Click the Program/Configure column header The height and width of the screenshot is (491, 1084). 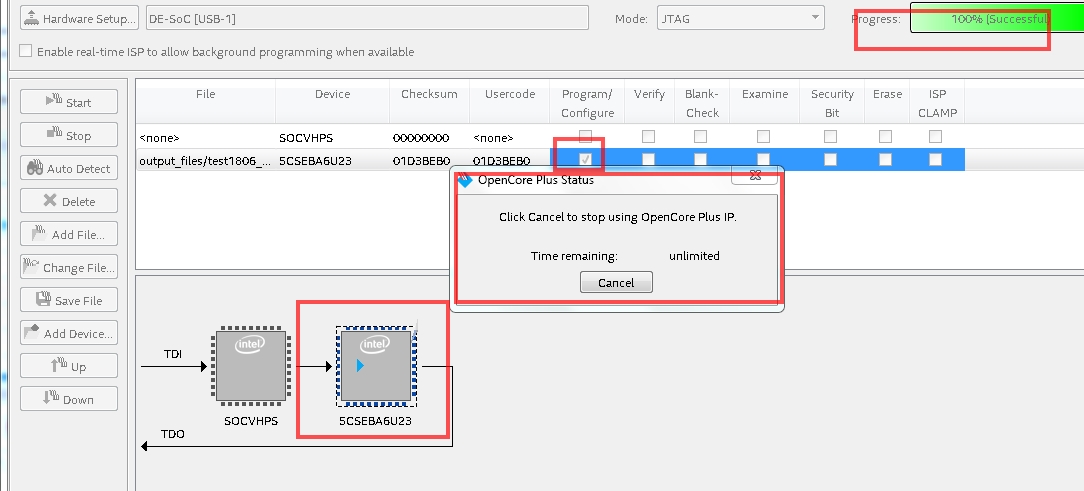(587, 102)
